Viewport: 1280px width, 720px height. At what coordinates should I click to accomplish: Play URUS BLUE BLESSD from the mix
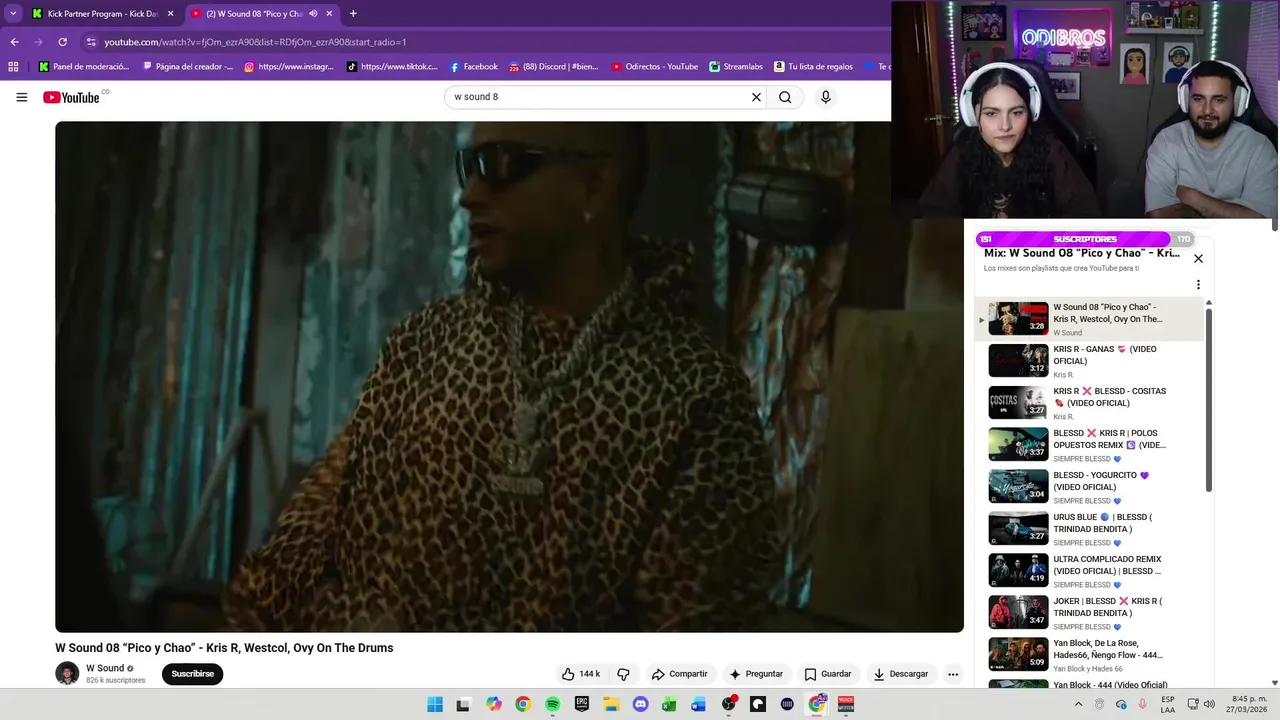point(1090,529)
